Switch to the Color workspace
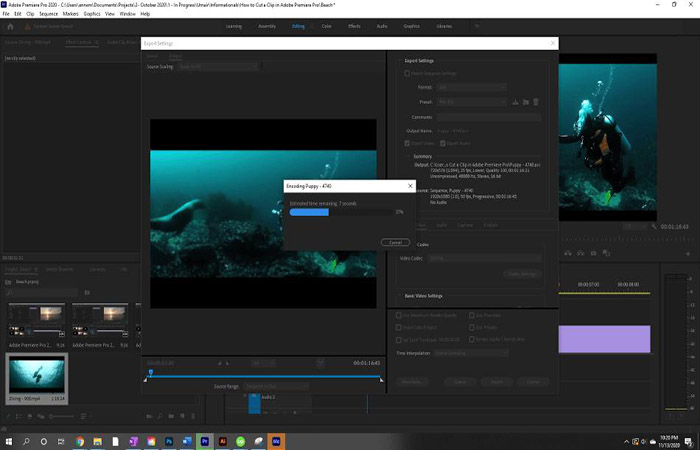Image resolution: width=700 pixels, height=450 pixels. click(327, 26)
